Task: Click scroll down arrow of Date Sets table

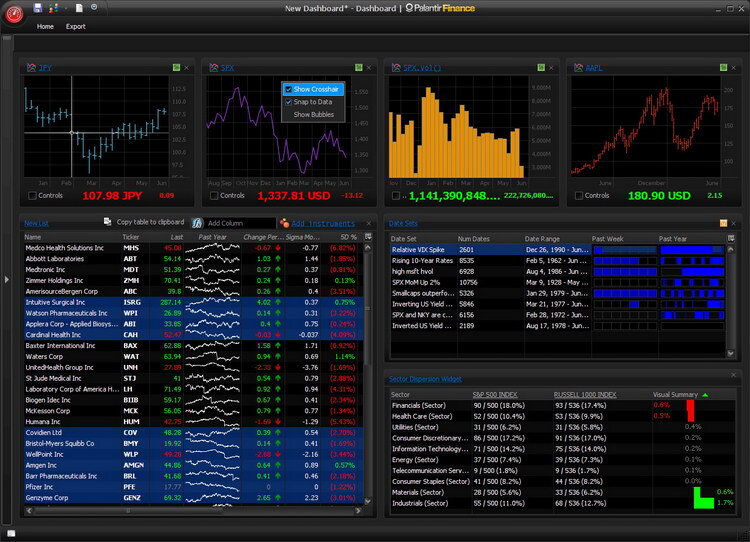Action: (x=731, y=354)
